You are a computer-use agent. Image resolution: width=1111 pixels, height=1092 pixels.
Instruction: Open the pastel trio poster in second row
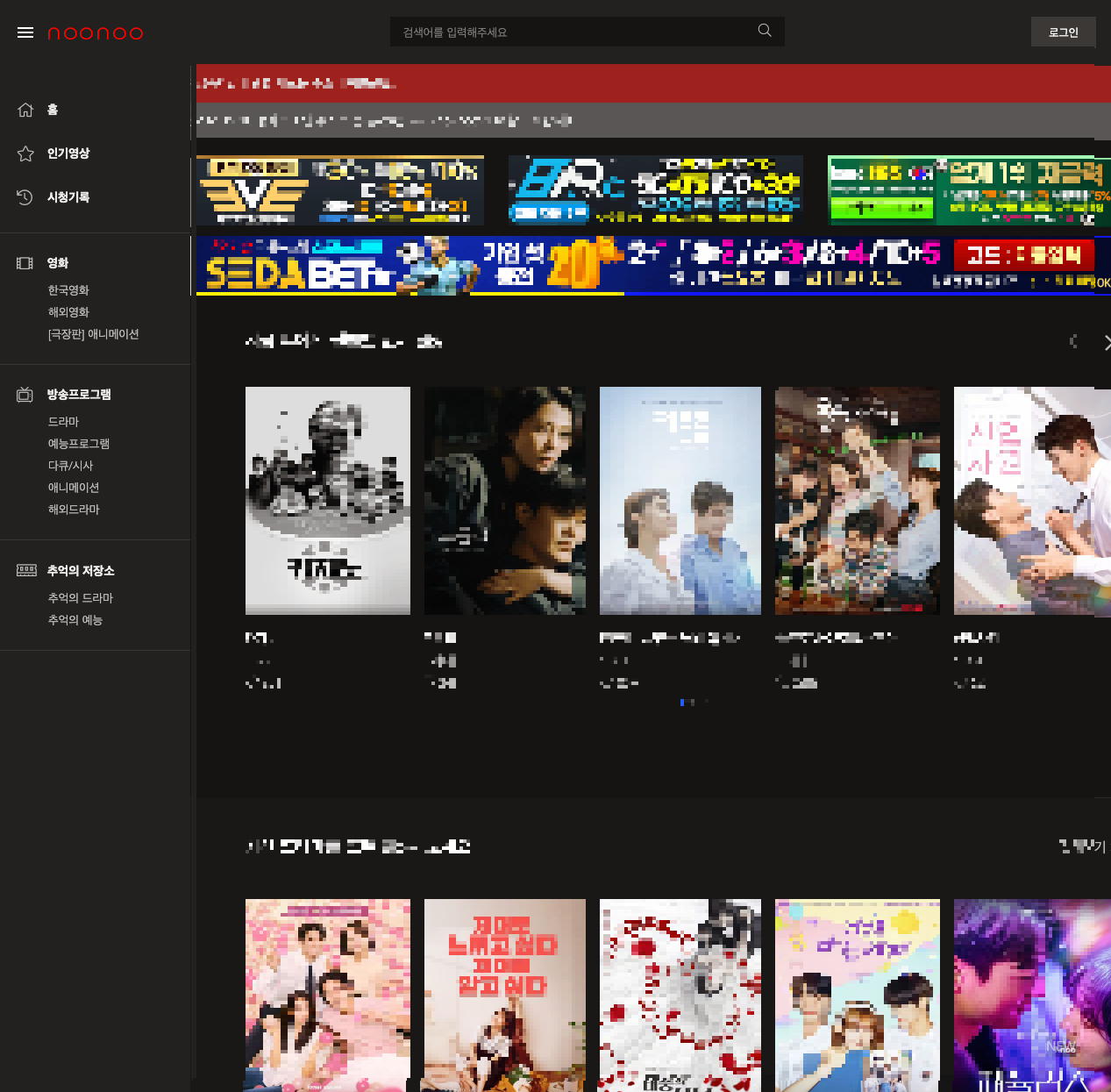858,996
